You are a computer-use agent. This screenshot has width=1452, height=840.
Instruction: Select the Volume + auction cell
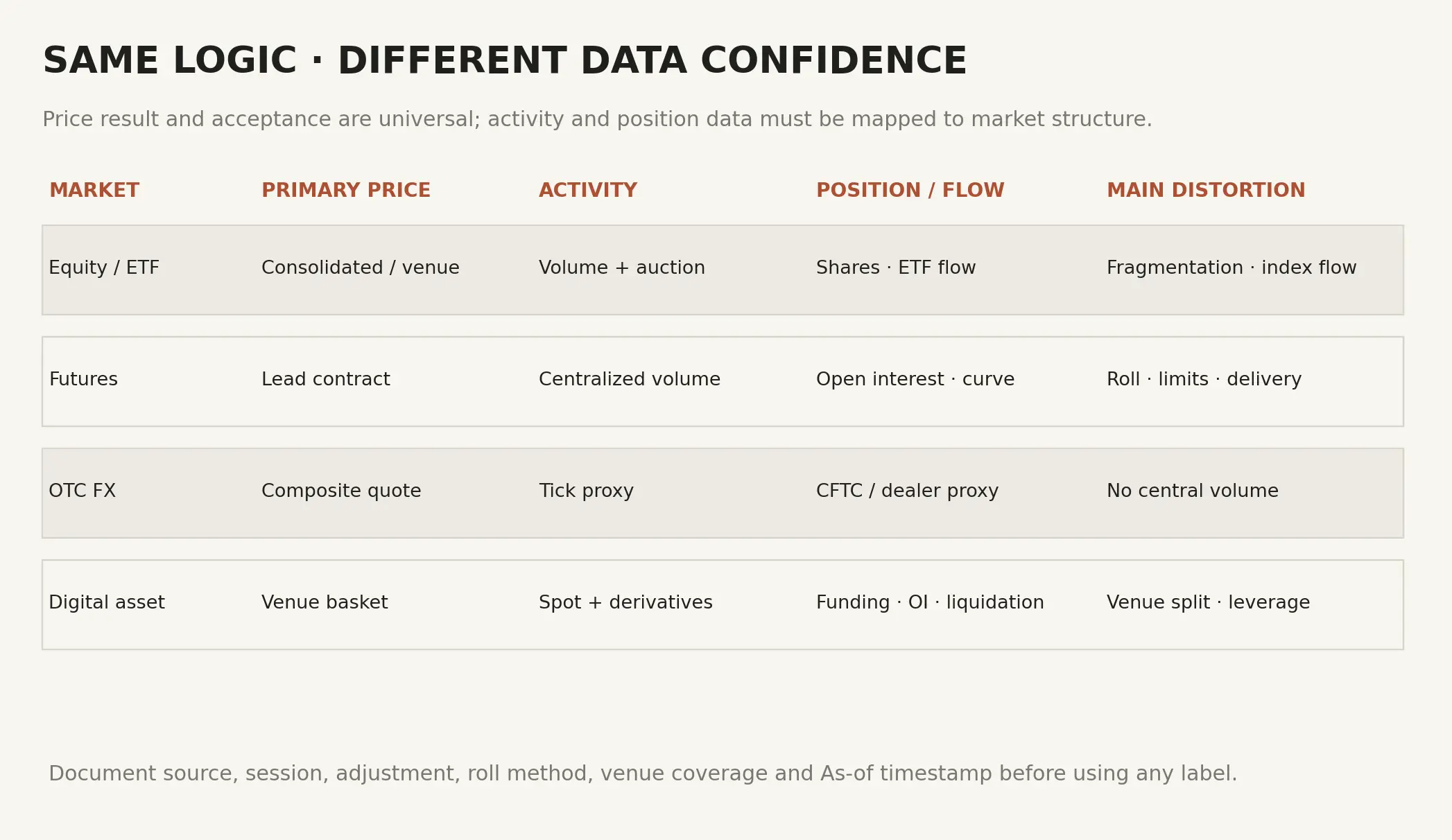coord(622,268)
